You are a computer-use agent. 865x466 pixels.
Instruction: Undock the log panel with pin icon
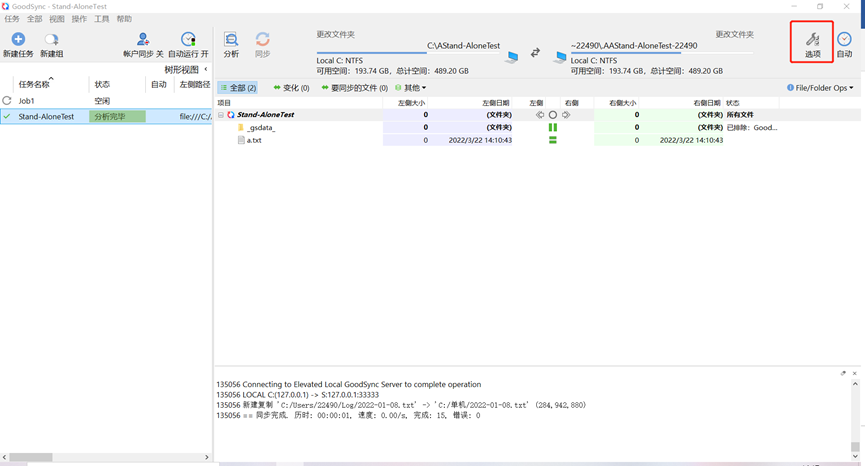click(843, 373)
